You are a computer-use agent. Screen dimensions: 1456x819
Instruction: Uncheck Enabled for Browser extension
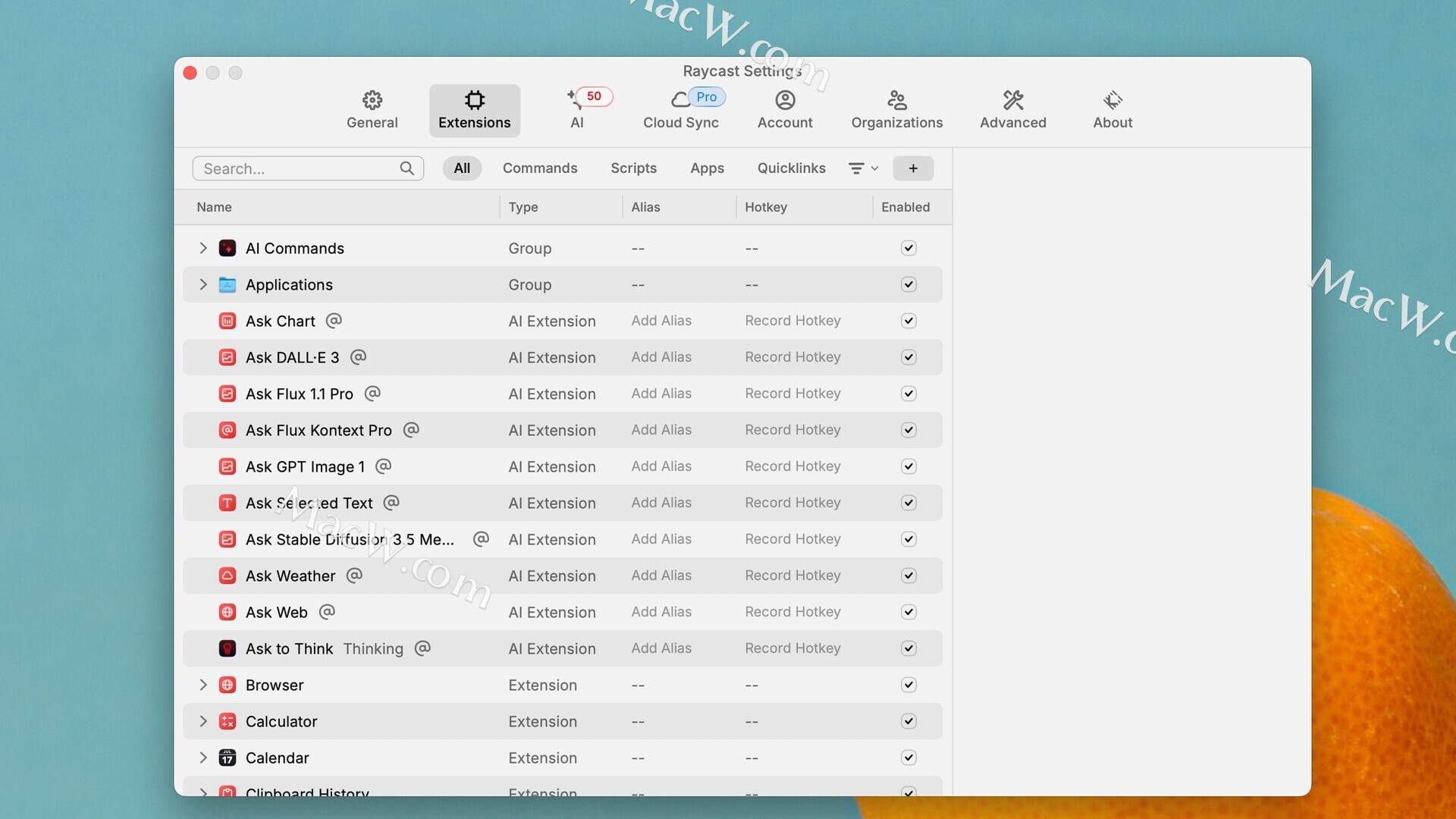tap(908, 685)
